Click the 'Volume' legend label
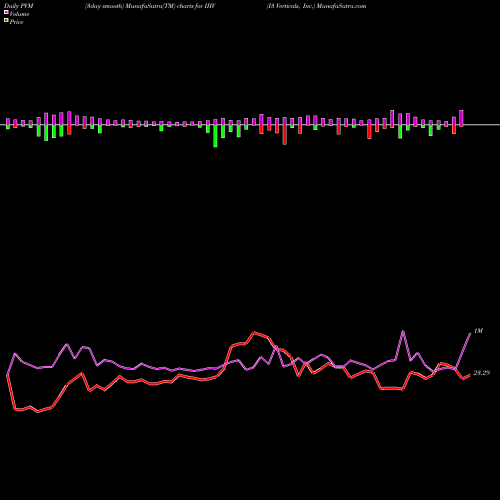 pyautogui.click(x=19, y=14)
